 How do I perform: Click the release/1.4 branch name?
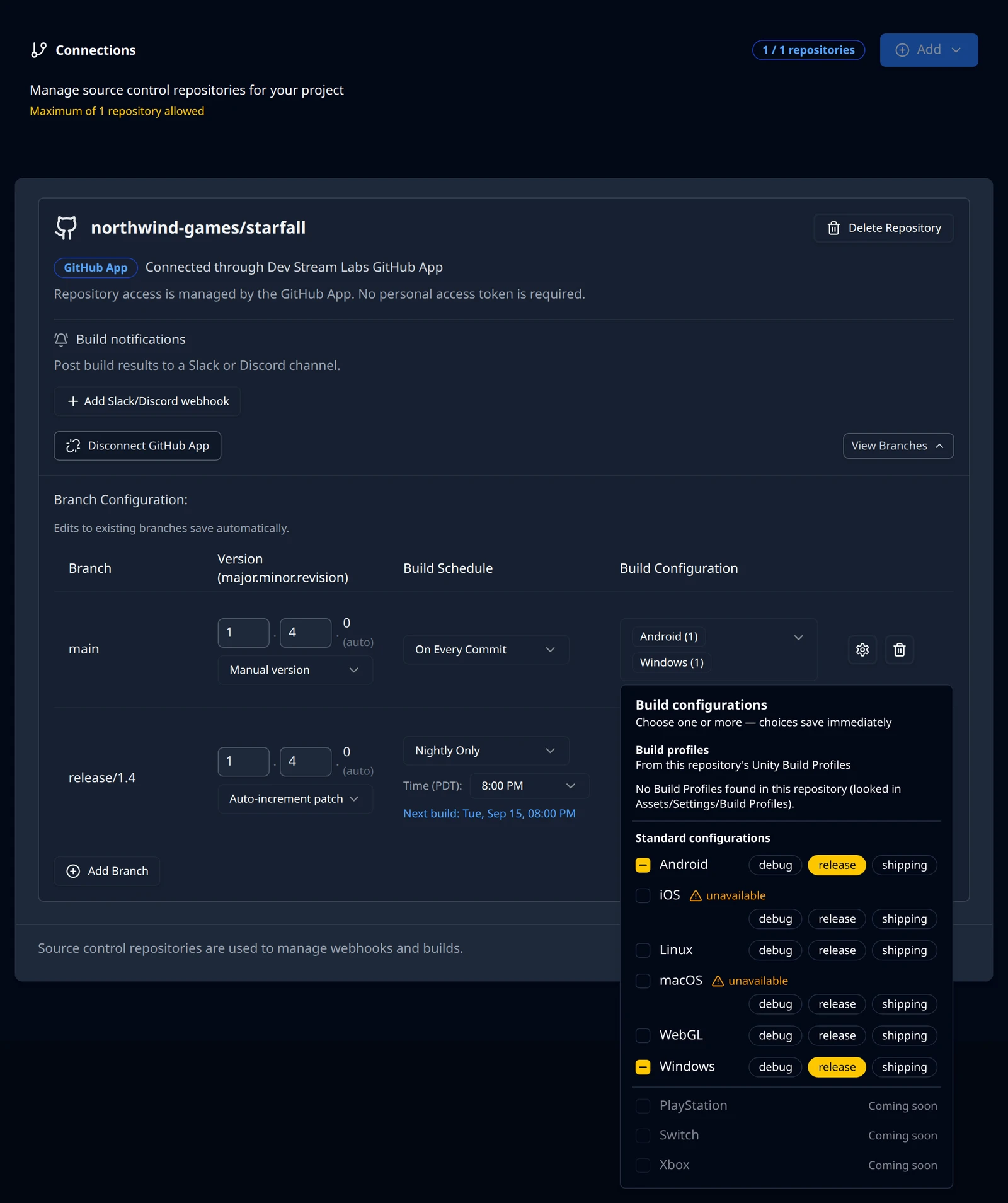coord(102,778)
